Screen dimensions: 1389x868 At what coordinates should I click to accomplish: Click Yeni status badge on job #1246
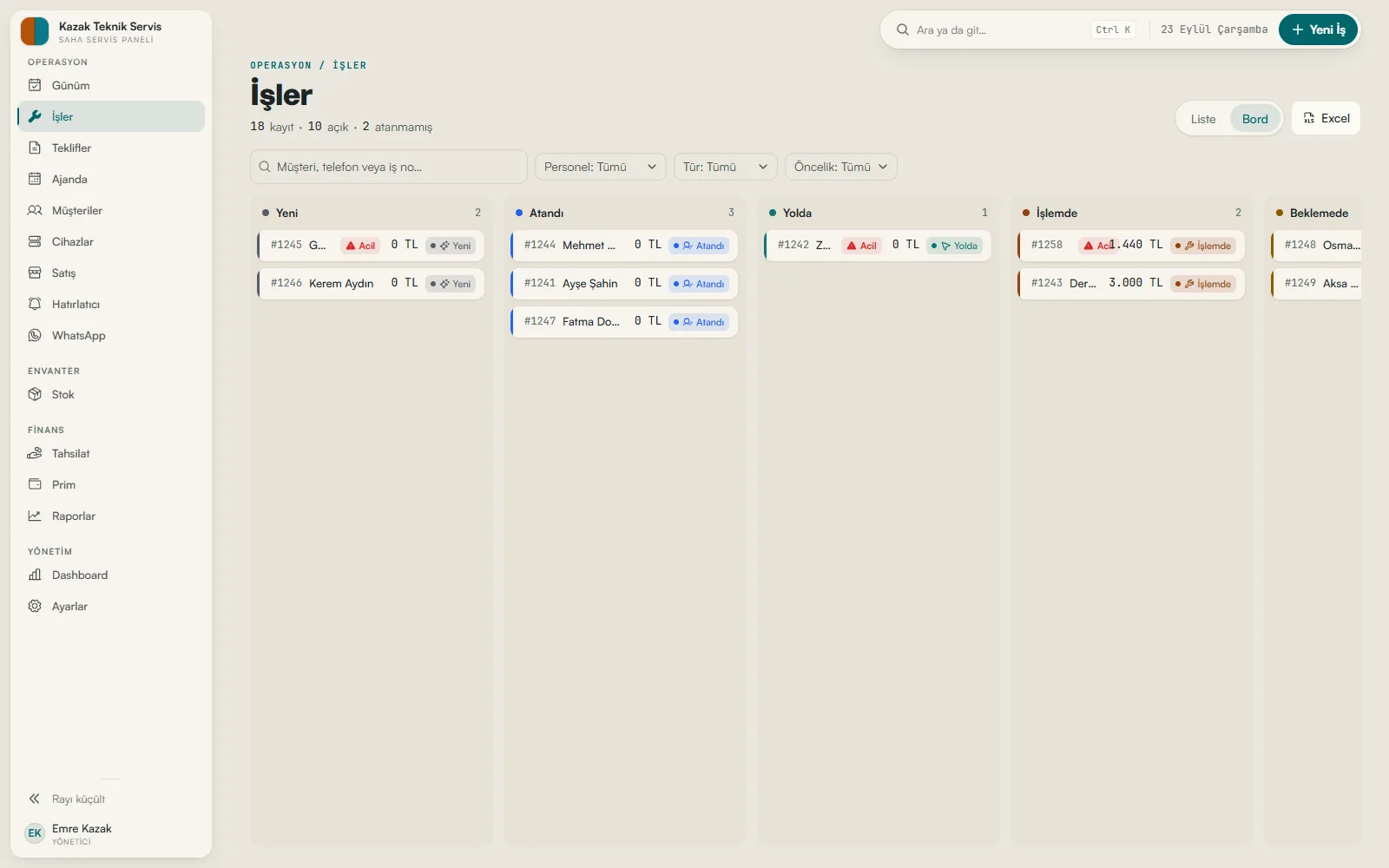(x=451, y=284)
